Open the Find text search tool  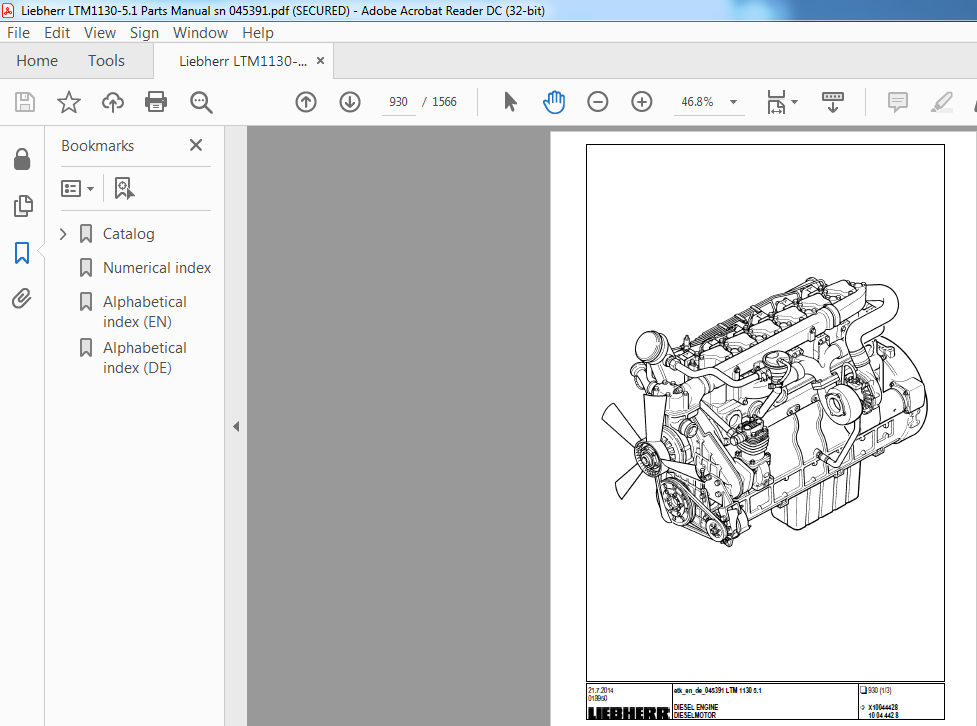pyautogui.click(x=201, y=102)
